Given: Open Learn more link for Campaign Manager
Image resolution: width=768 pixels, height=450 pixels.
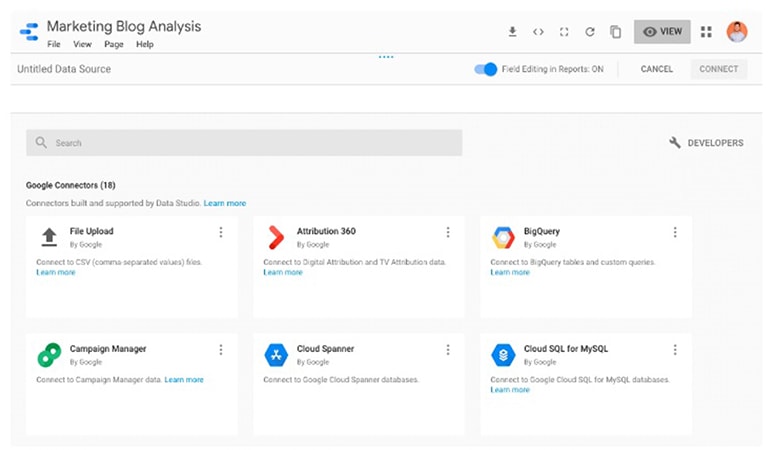Looking at the screenshot, I should [184, 379].
